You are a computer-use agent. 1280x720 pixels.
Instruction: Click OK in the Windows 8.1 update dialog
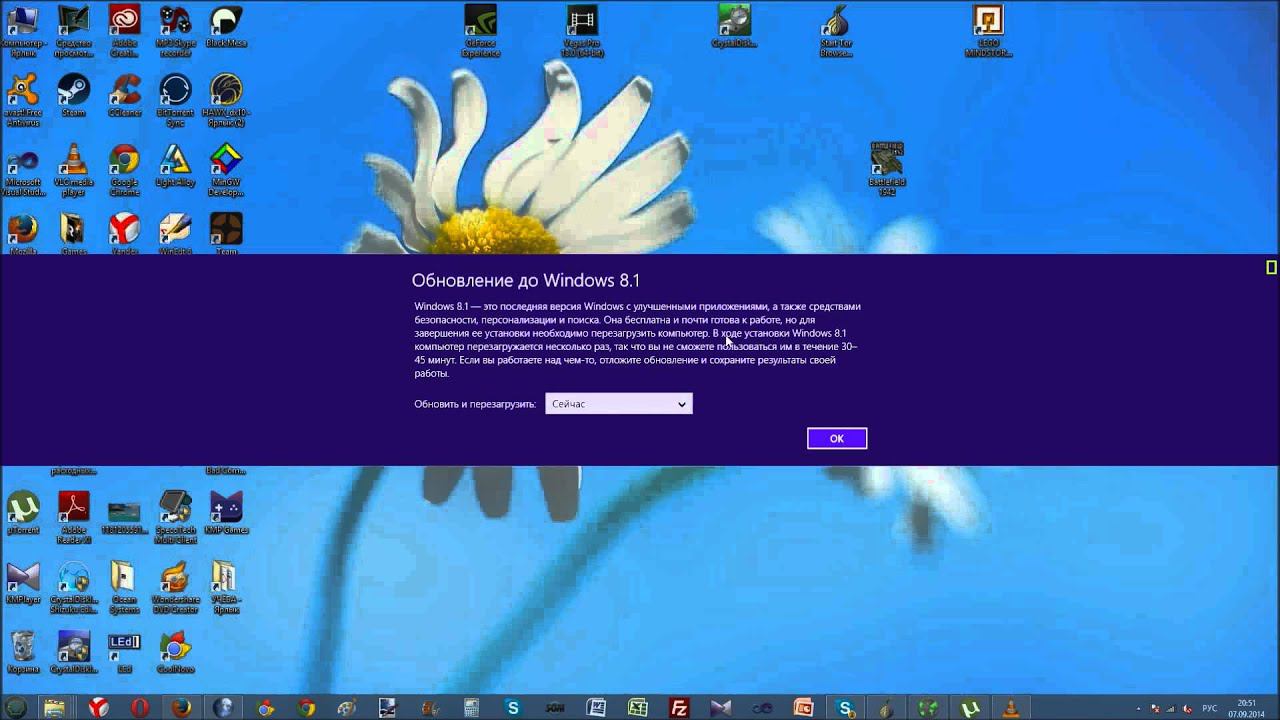click(837, 438)
